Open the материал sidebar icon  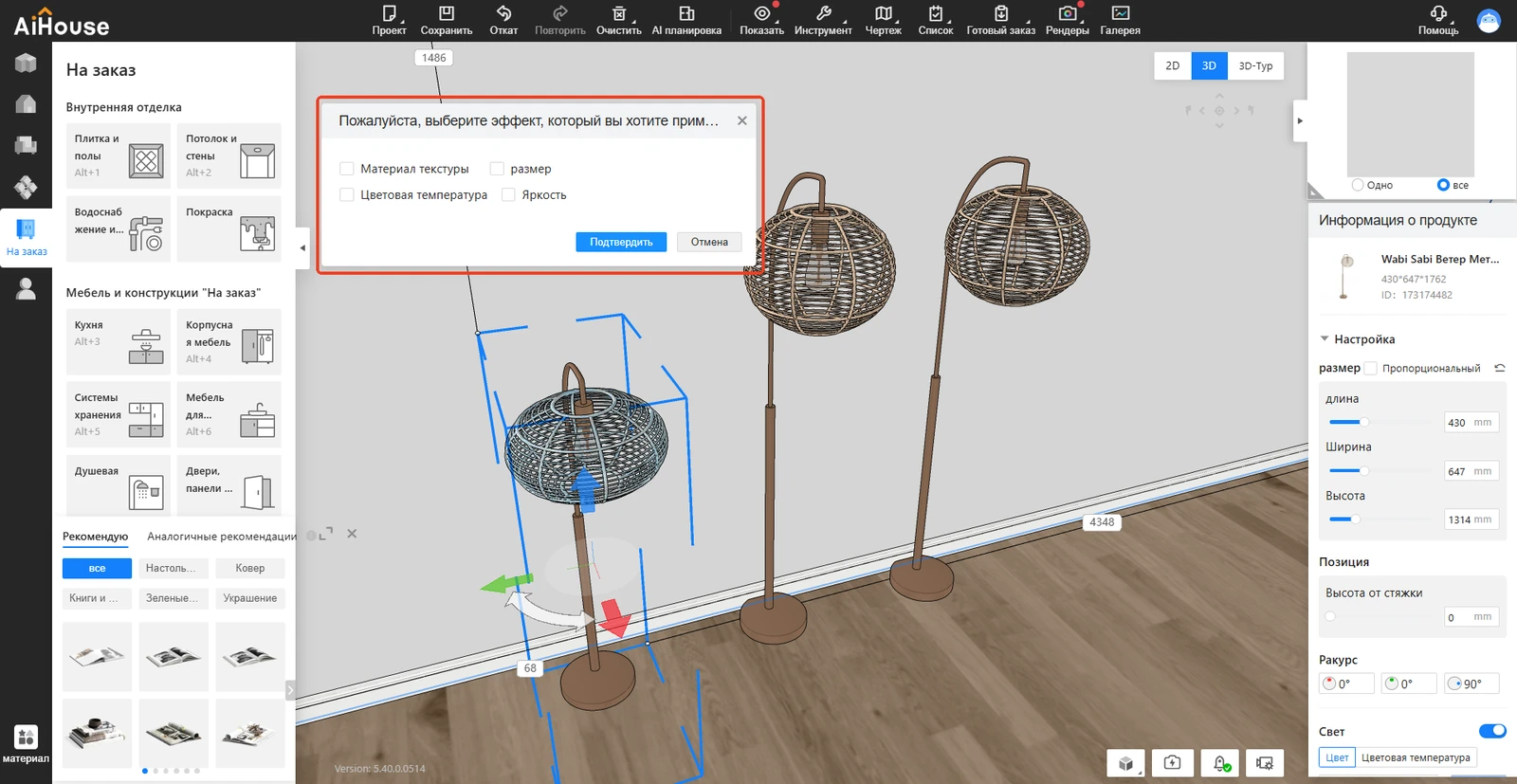[26, 738]
